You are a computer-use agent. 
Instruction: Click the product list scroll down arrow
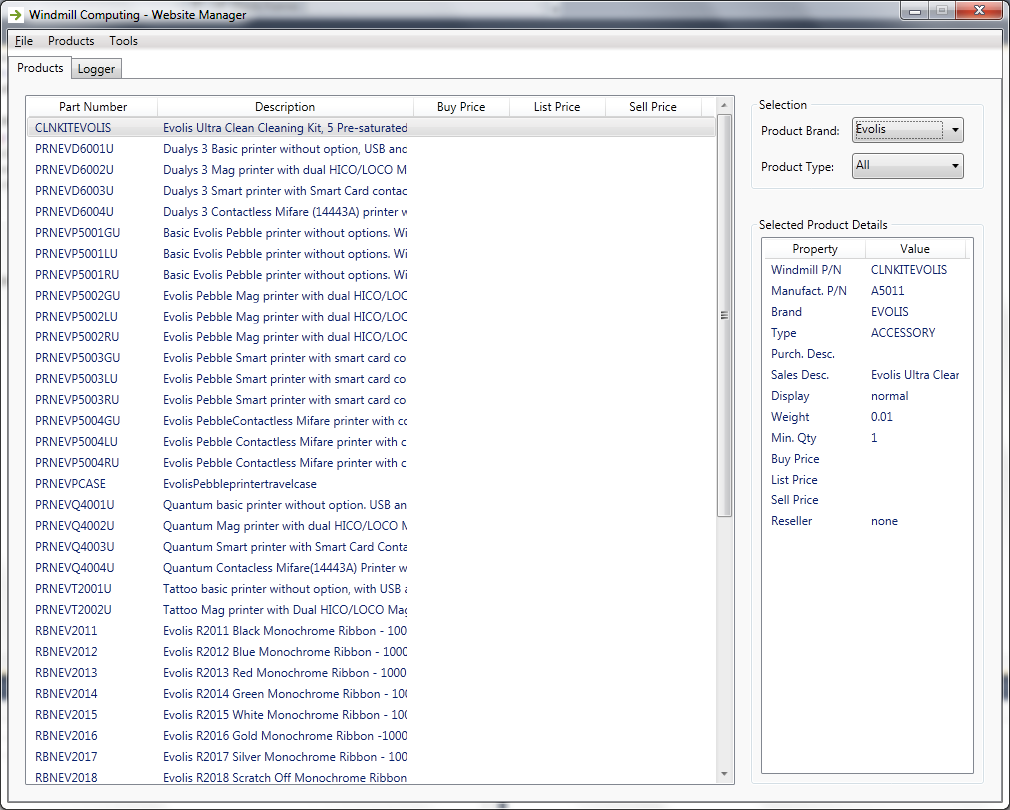[x=724, y=775]
